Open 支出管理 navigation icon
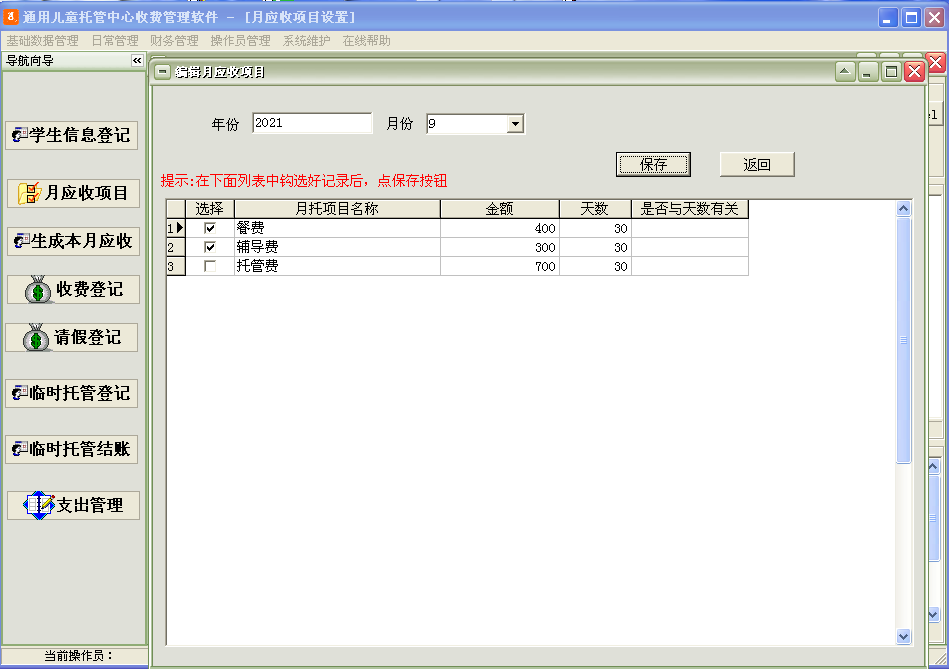Image resolution: width=949 pixels, height=669 pixels. coord(73,505)
